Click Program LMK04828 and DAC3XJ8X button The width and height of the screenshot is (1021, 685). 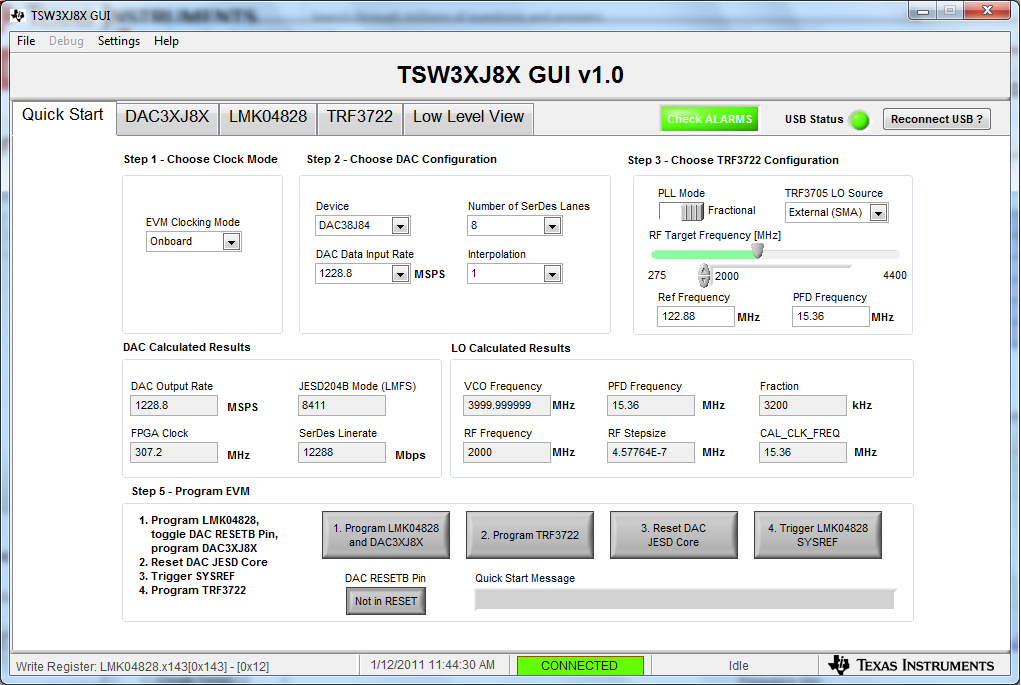385,535
